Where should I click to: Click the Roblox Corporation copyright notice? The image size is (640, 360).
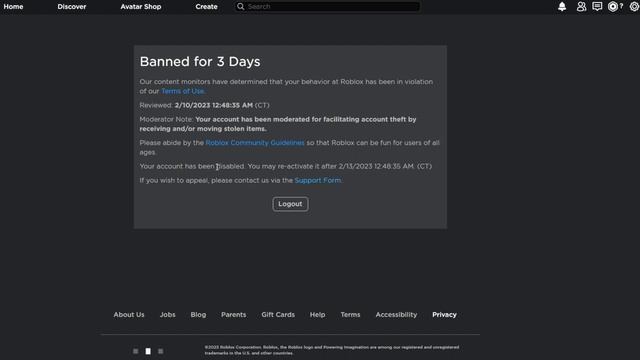pos(331,350)
